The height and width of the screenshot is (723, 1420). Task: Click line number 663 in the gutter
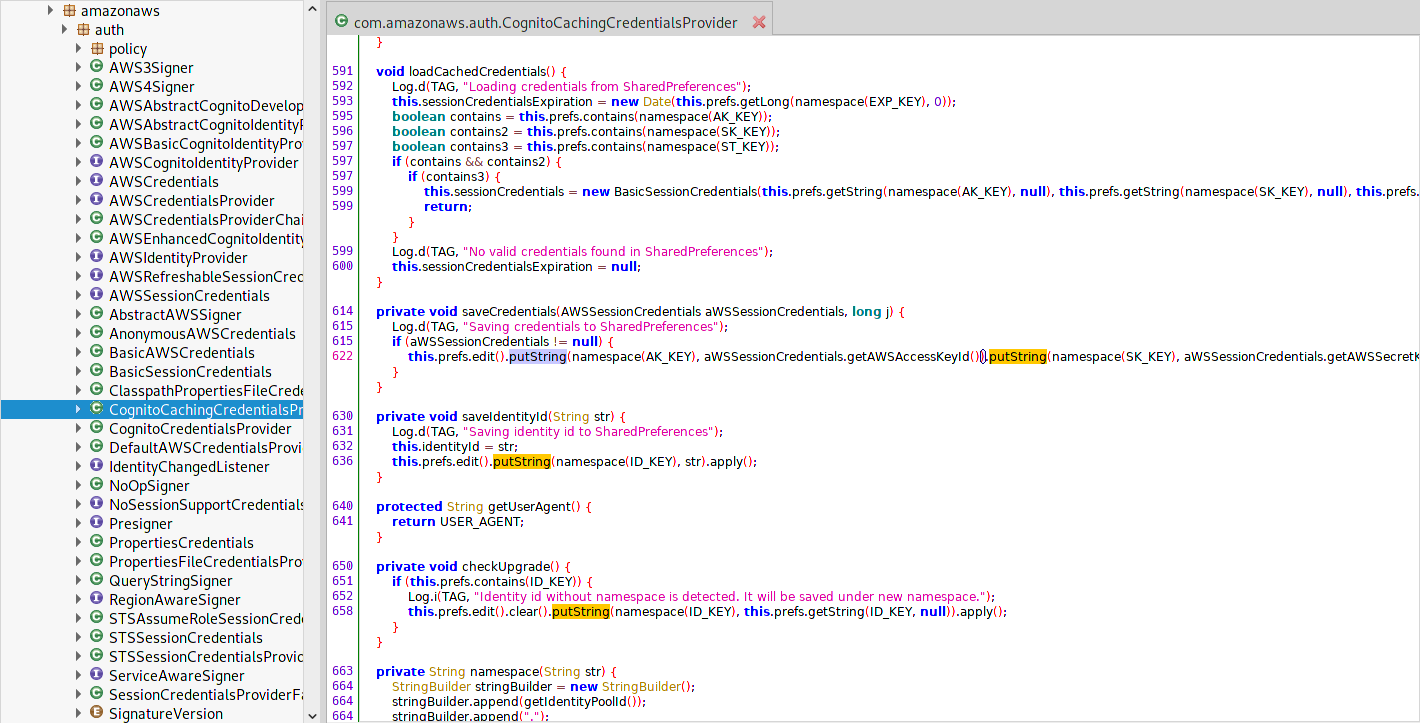pos(342,672)
